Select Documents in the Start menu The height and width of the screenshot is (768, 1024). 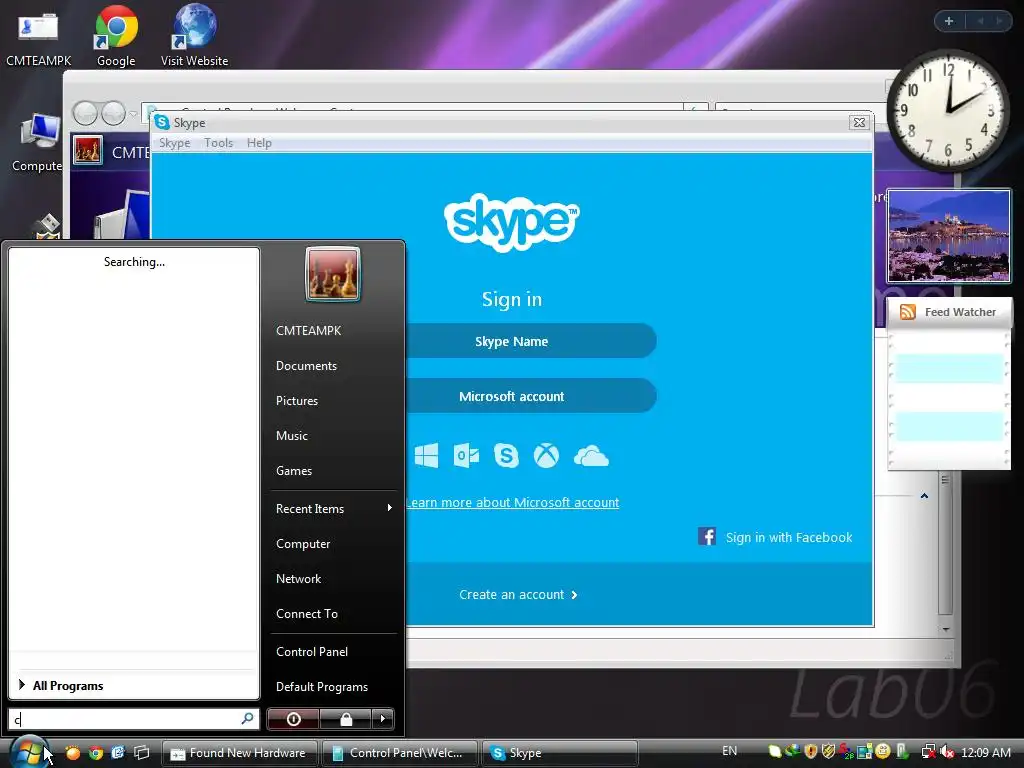pos(306,366)
